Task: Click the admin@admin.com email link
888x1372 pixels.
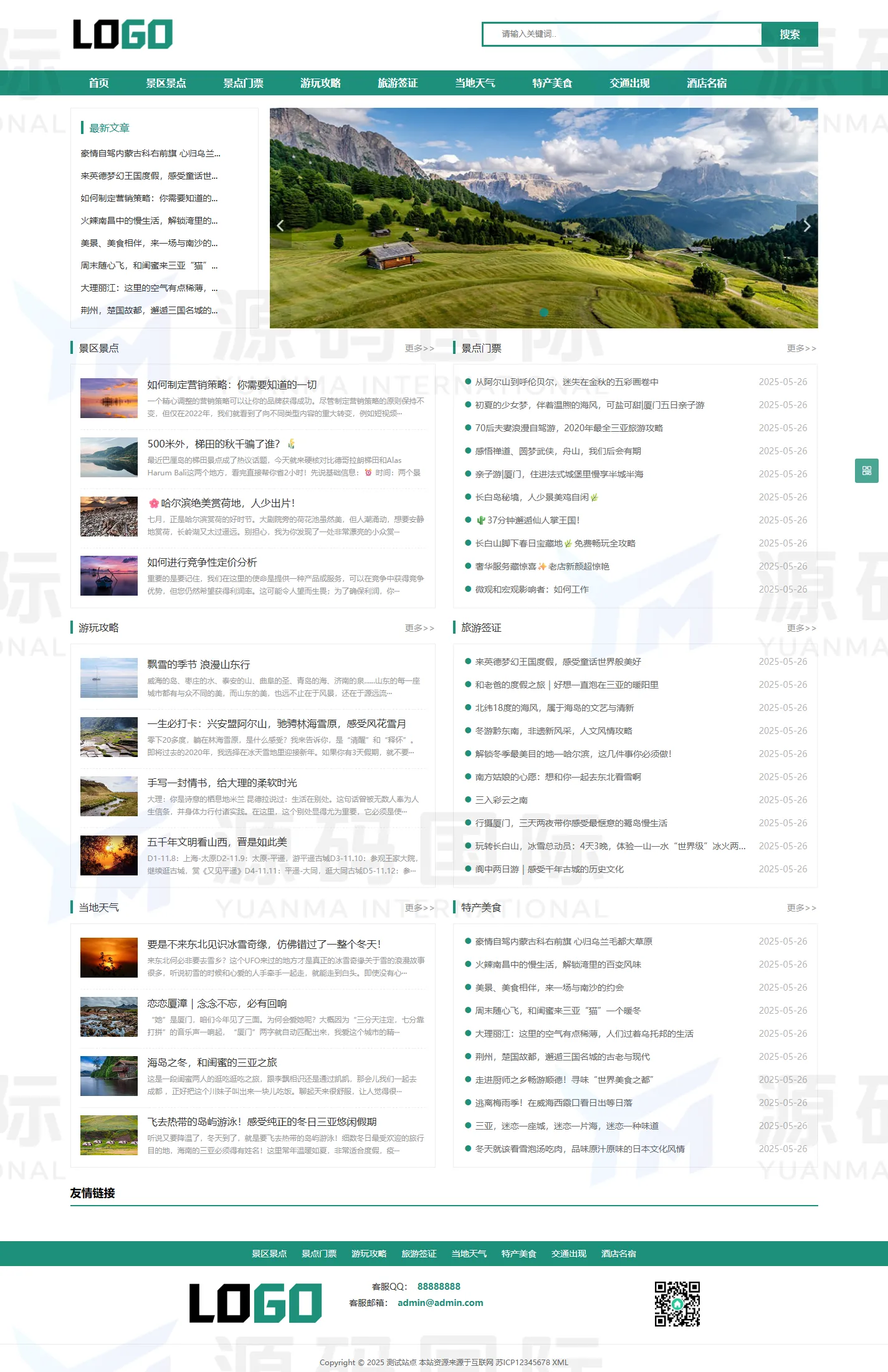Action: pos(441,1303)
